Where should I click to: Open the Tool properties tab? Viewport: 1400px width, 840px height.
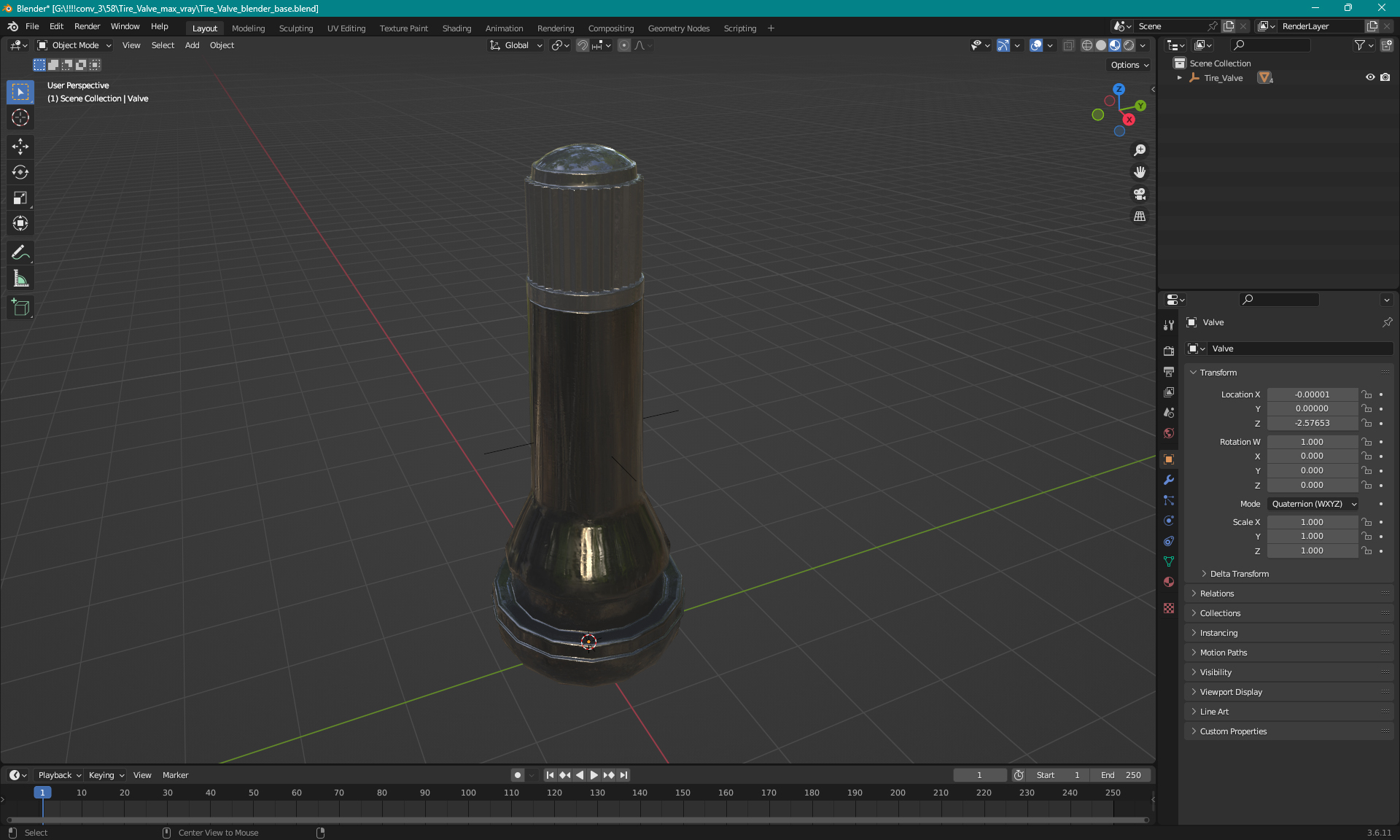(x=1169, y=325)
